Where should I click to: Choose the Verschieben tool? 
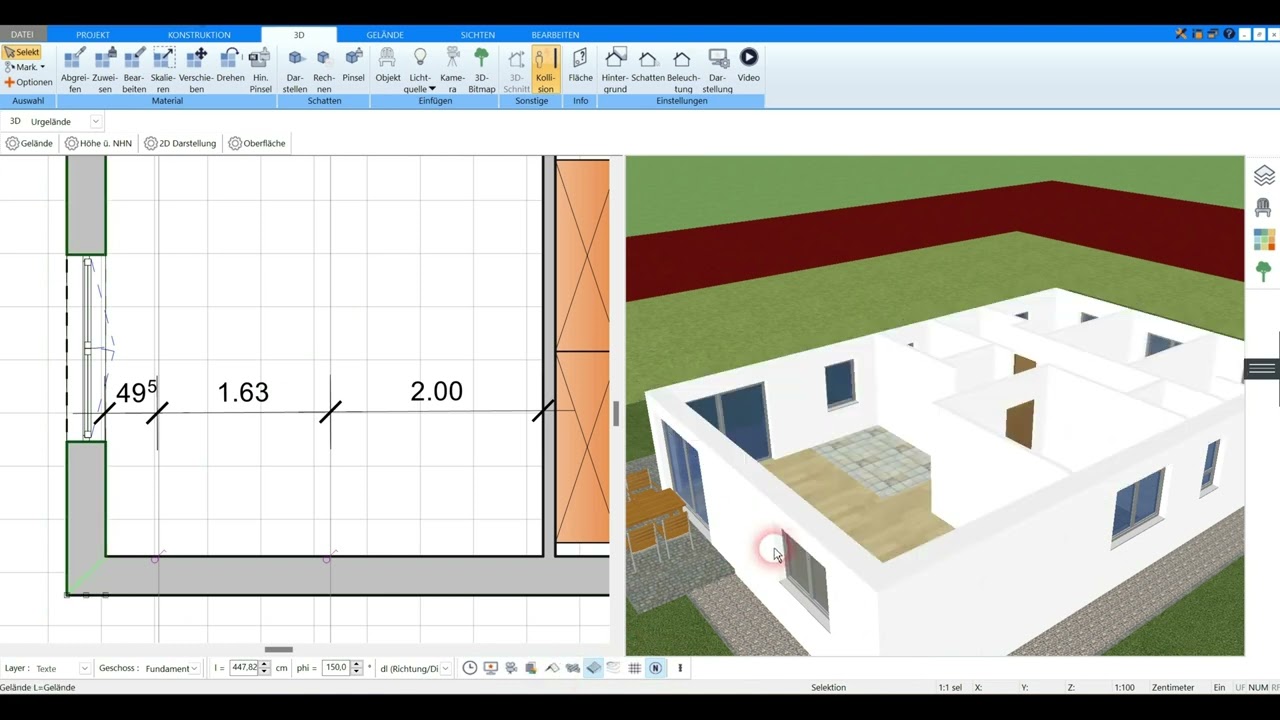[x=196, y=70]
